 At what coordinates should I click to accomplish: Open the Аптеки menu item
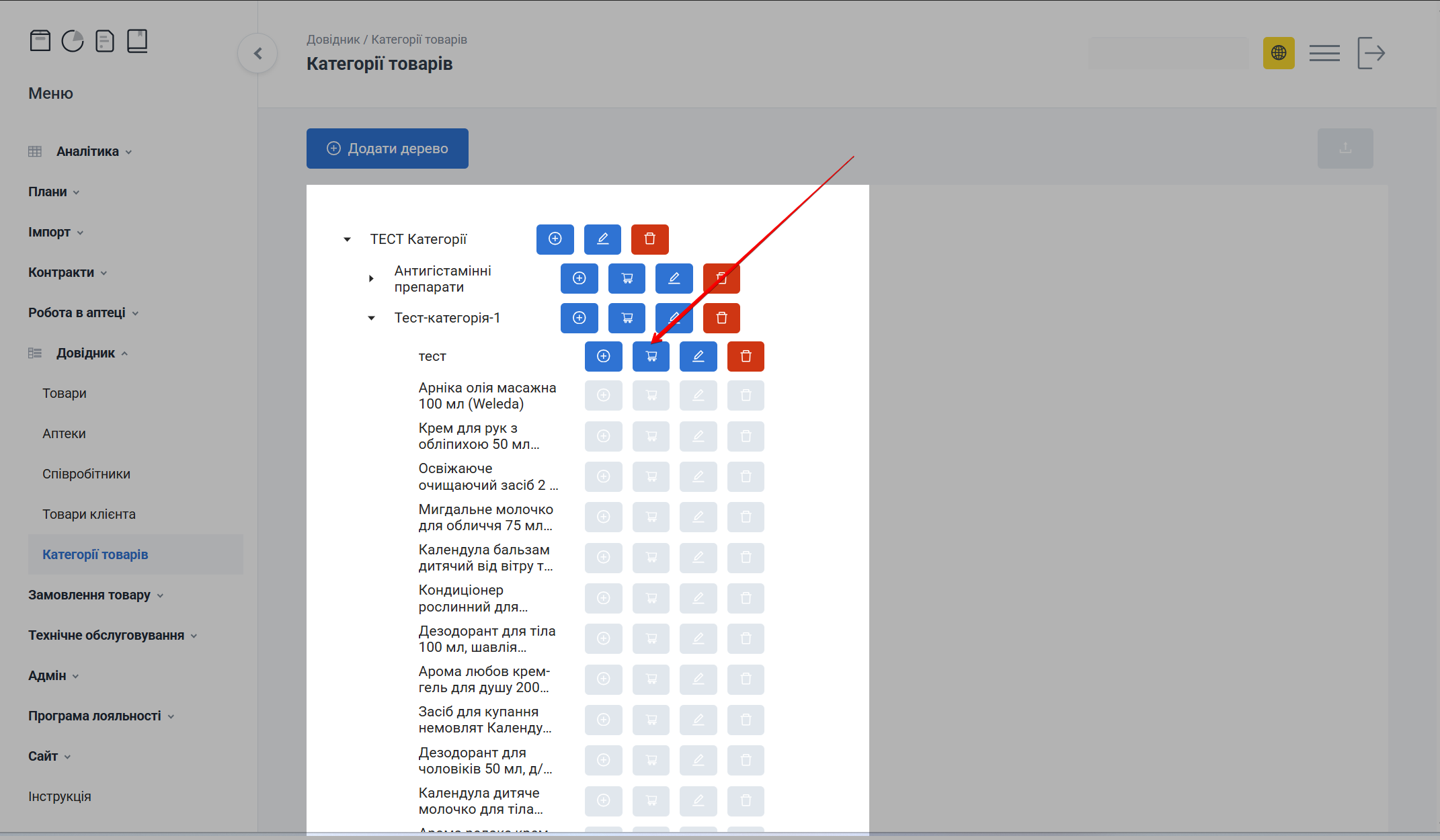pyautogui.click(x=64, y=433)
